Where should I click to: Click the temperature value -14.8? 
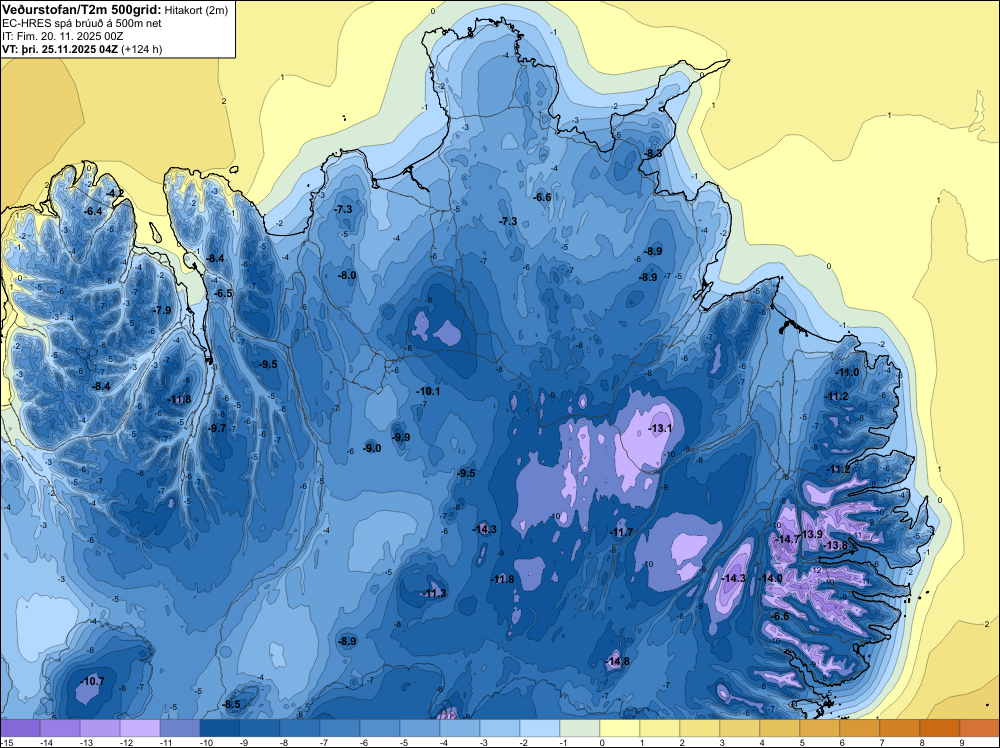point(617,661)
